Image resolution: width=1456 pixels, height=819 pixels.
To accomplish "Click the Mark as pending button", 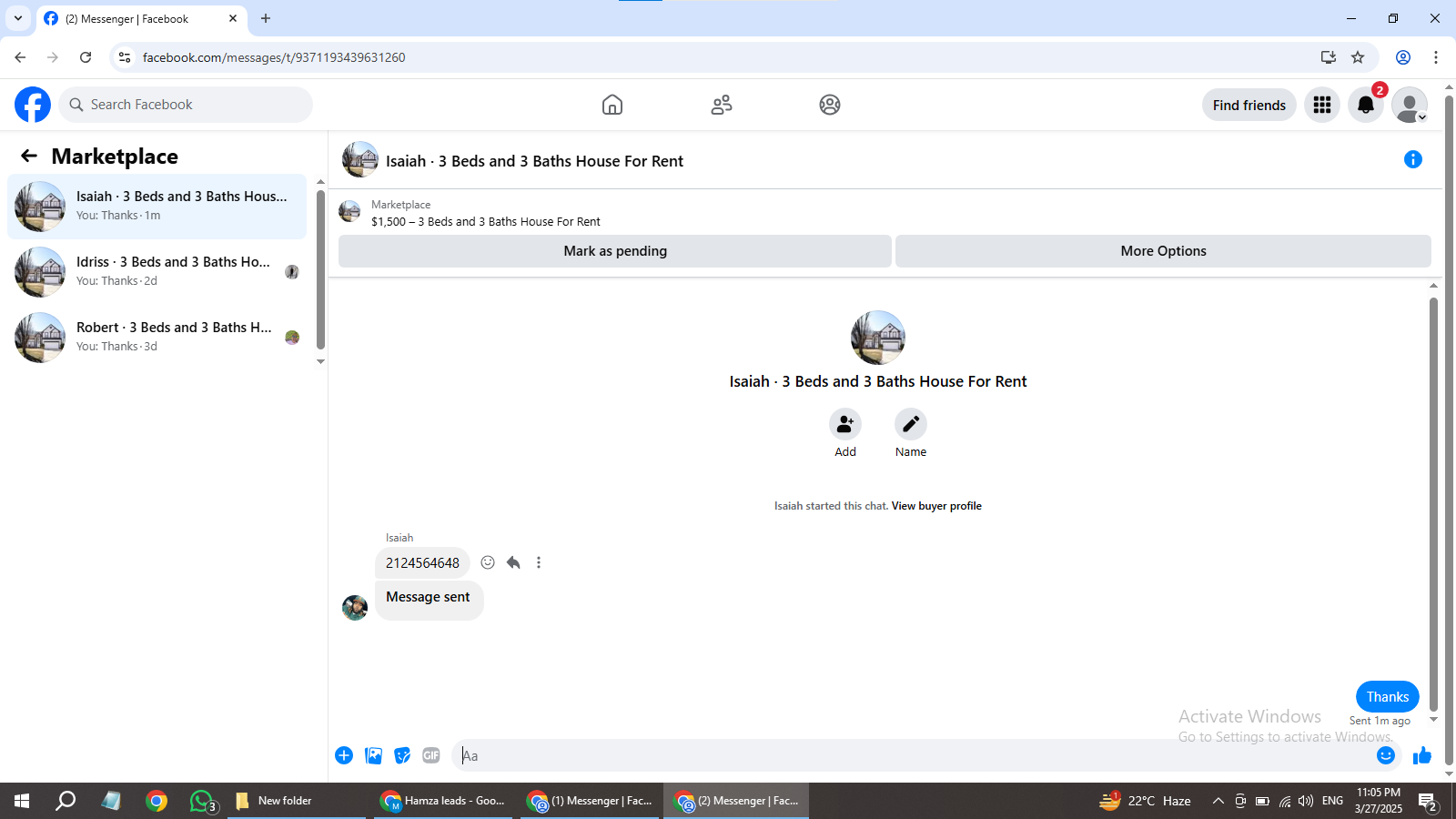I will click(x=615, y=251).
